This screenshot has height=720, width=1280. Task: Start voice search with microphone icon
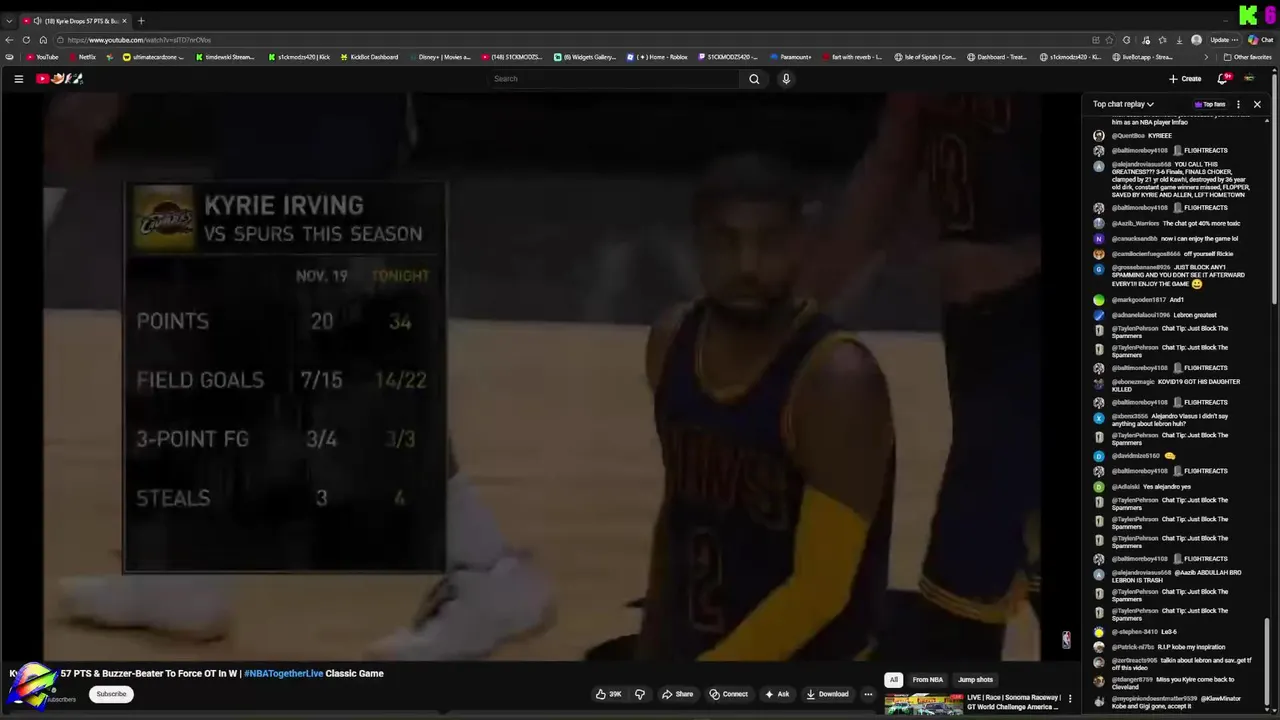point(786,79)
